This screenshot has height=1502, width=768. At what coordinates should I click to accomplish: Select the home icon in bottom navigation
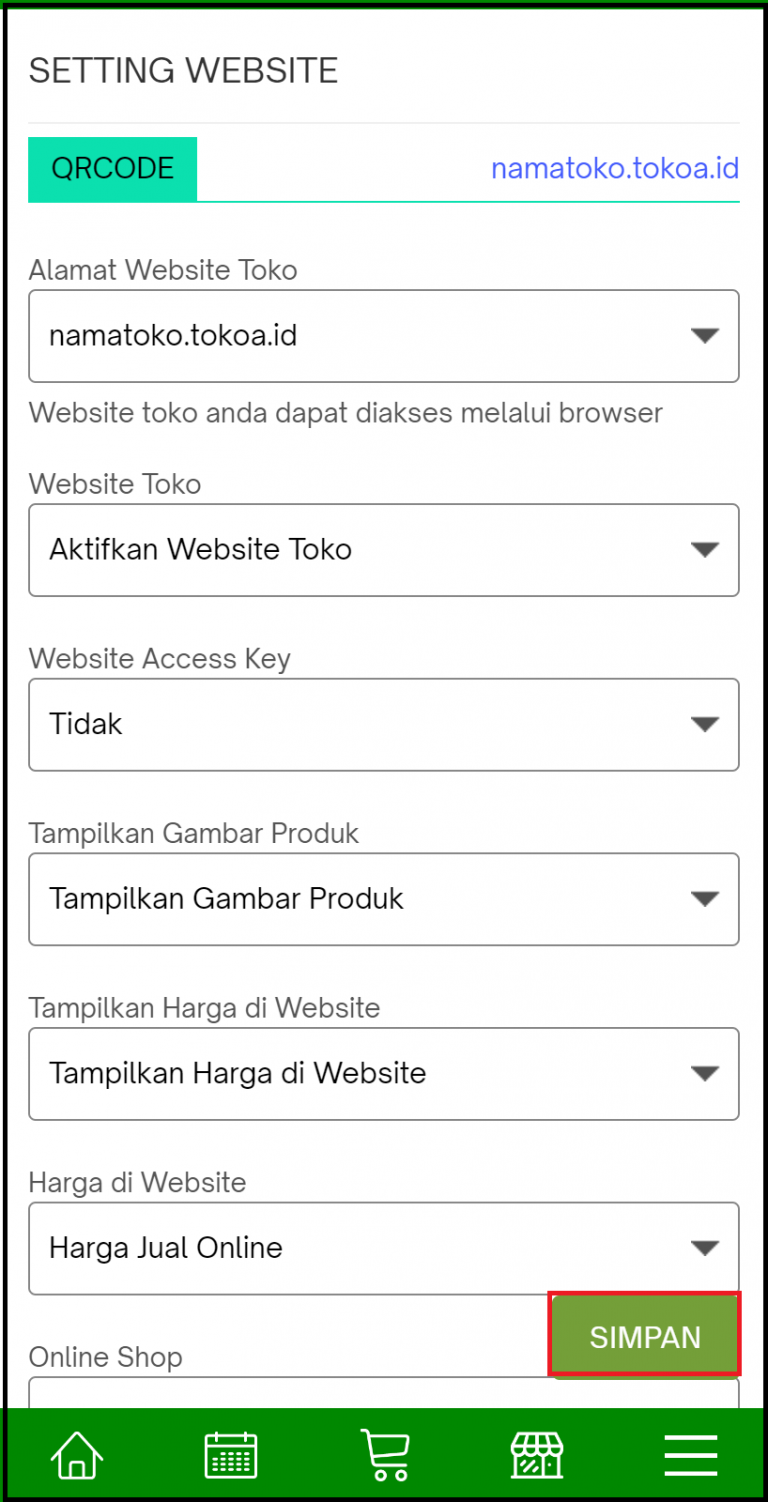pos(76,1455)
